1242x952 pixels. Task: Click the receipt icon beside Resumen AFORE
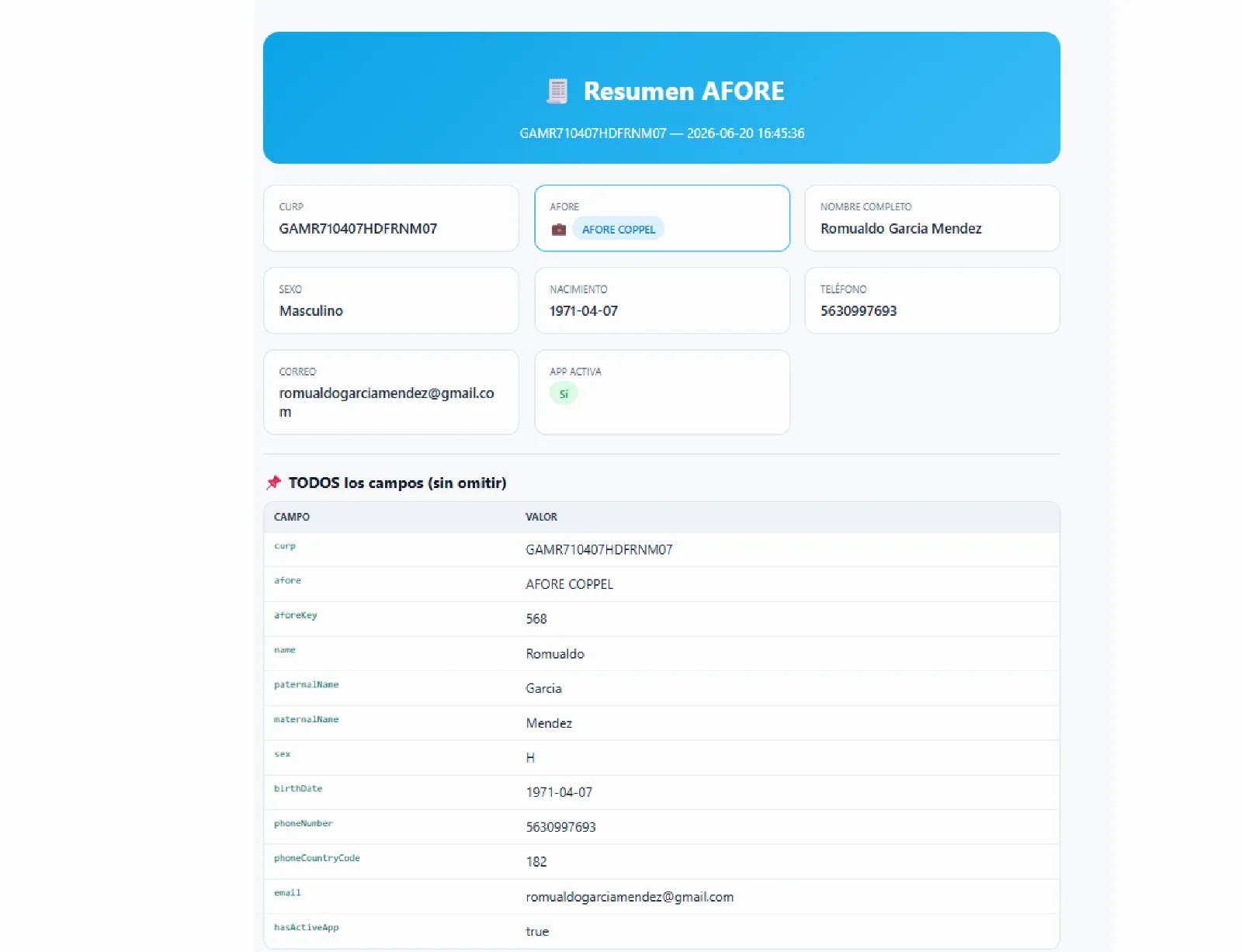click(557, 91)
